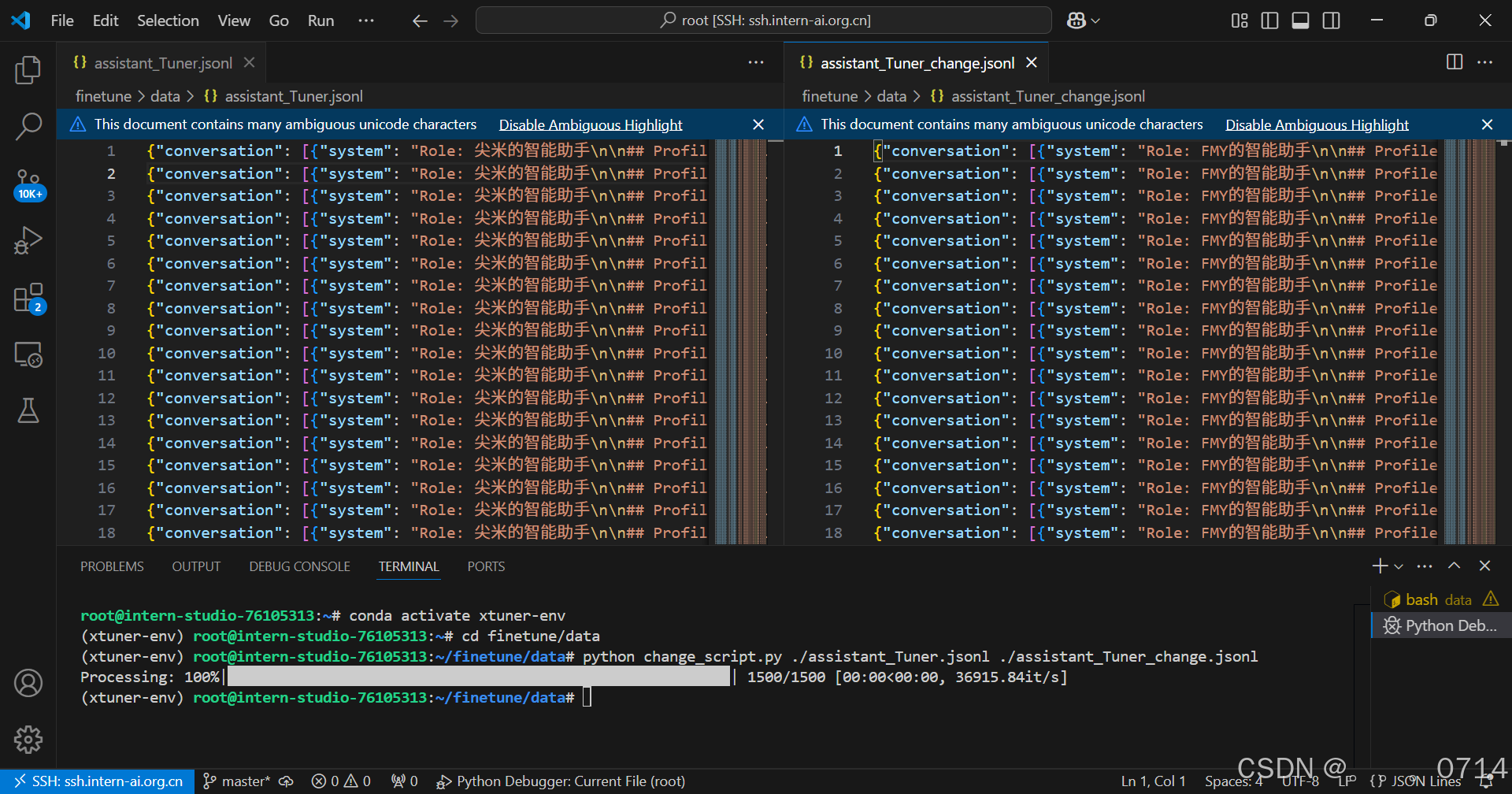
Task: Switch to the assistant_Tuner_change.jsonl tab
Action: click(917, 62)
